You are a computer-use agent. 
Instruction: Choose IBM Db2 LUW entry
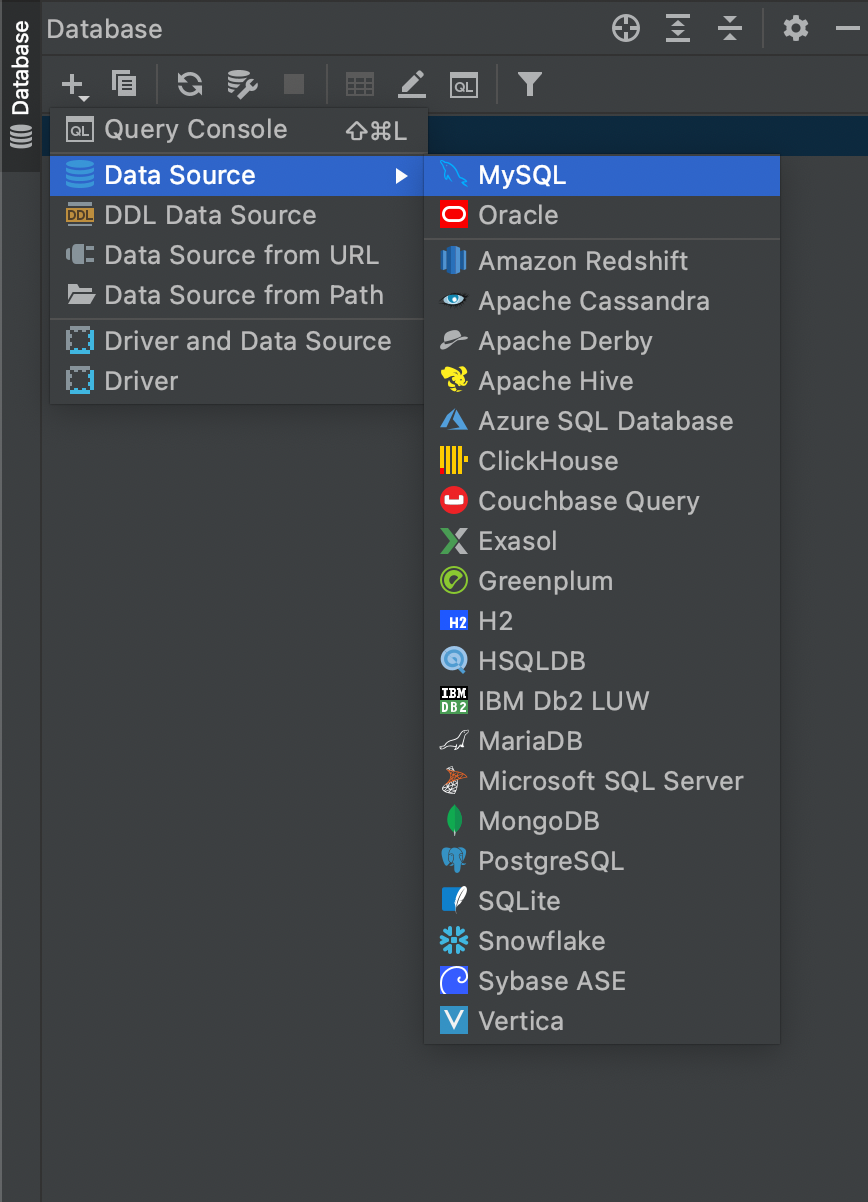pyautogui.click(x=602, y=701)
